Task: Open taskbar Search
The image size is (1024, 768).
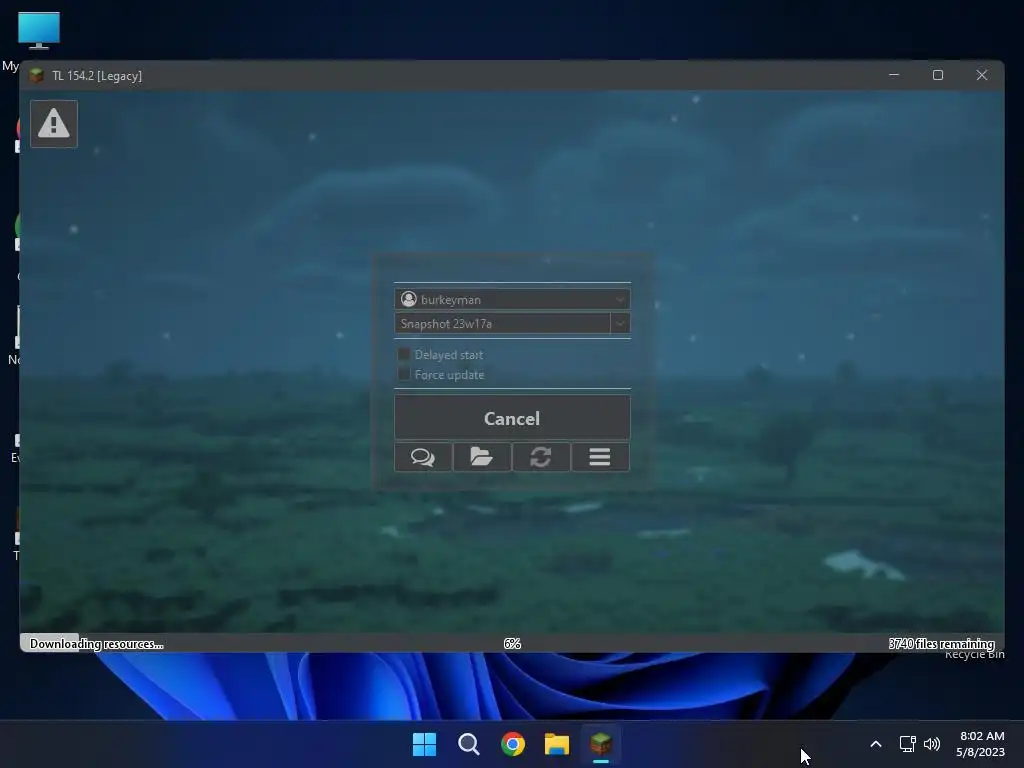Action: (468, 744)
